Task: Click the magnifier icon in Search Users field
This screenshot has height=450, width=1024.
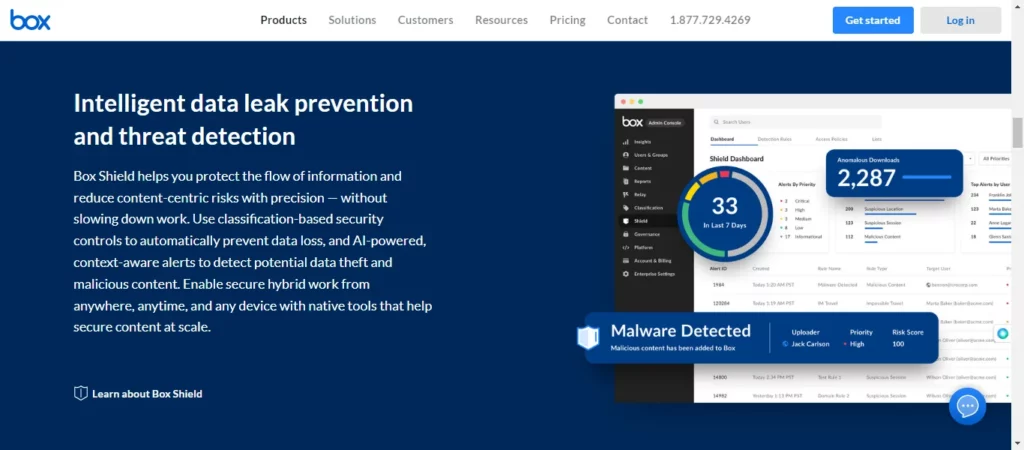Action: point(716,122)
